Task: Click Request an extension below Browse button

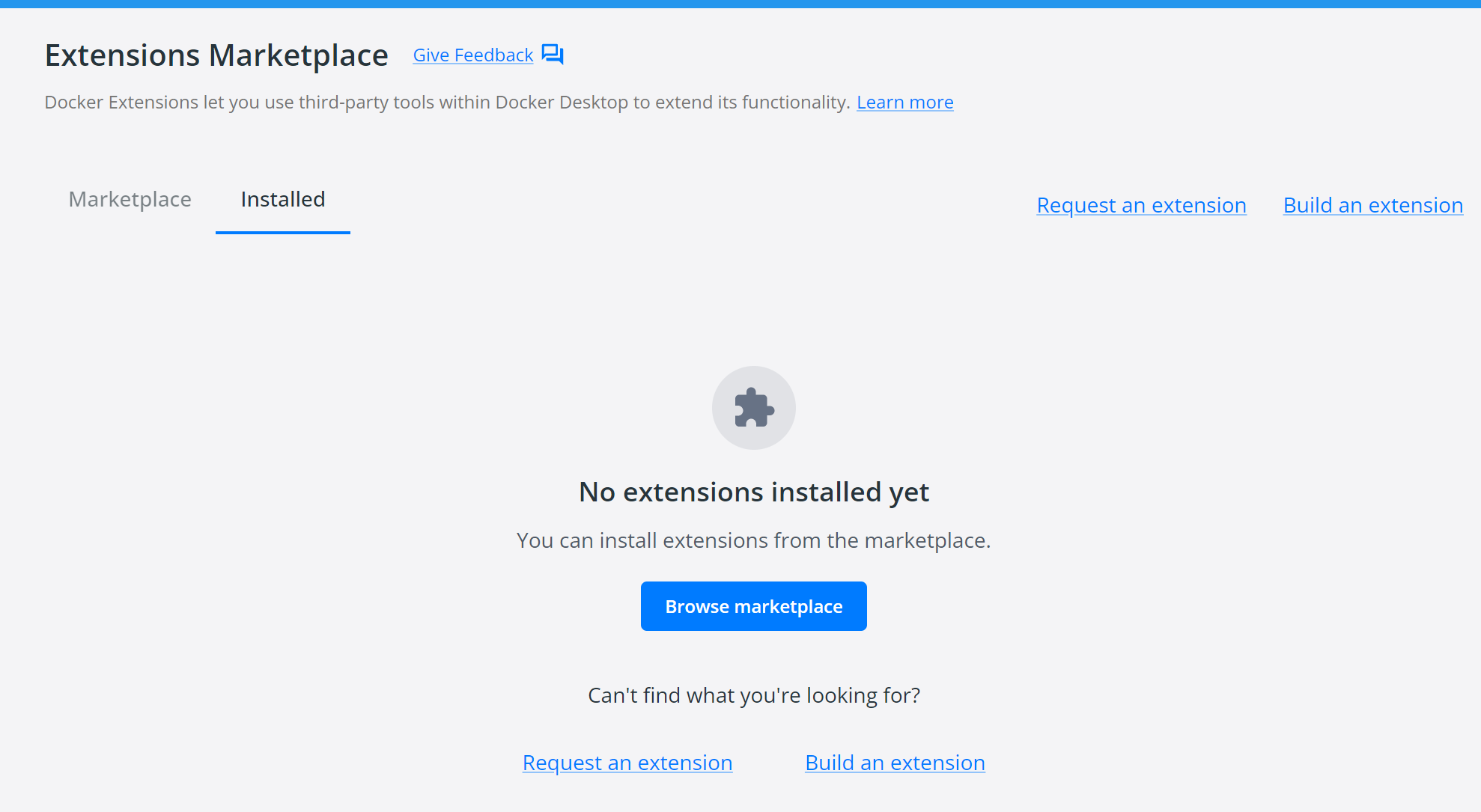Action: pyautogui.click(x=627, y=763)
